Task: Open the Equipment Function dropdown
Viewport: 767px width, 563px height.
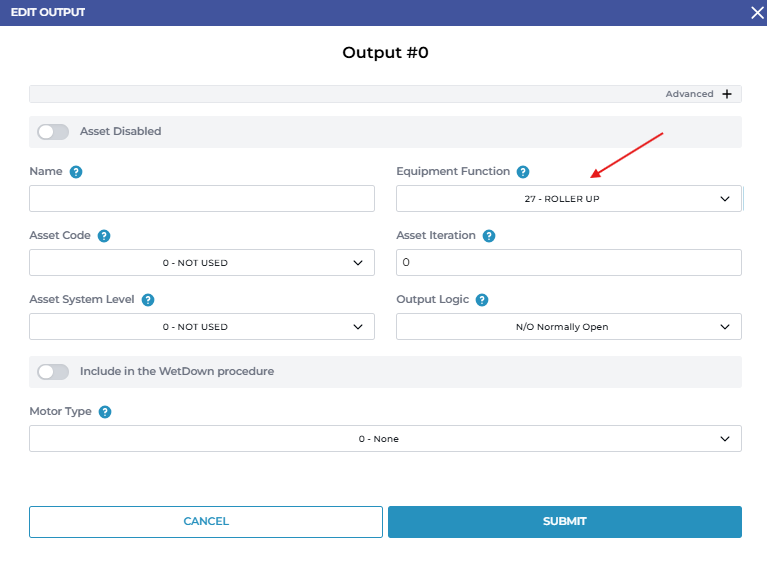Action: click(x=568, y=199)
